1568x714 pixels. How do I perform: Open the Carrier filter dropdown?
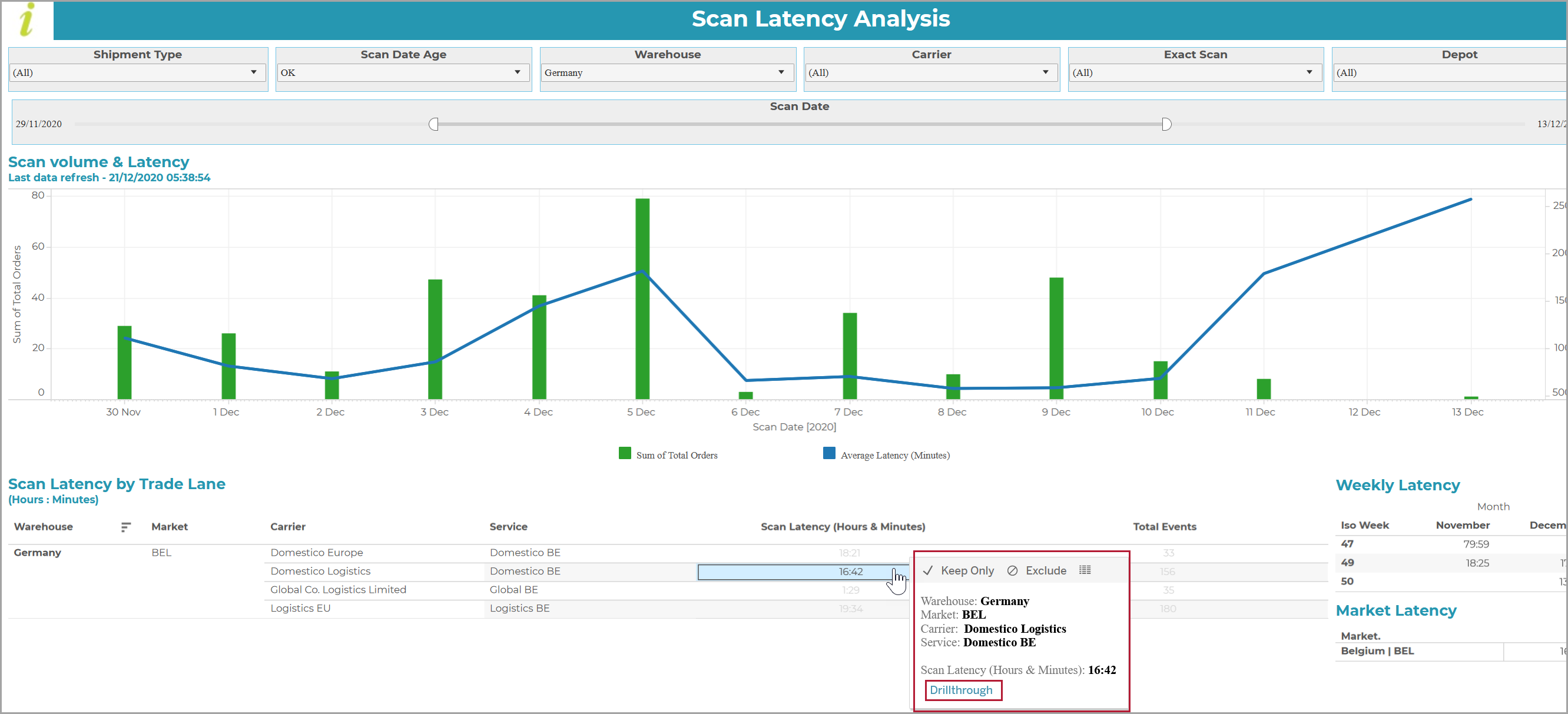click(931, 72)
